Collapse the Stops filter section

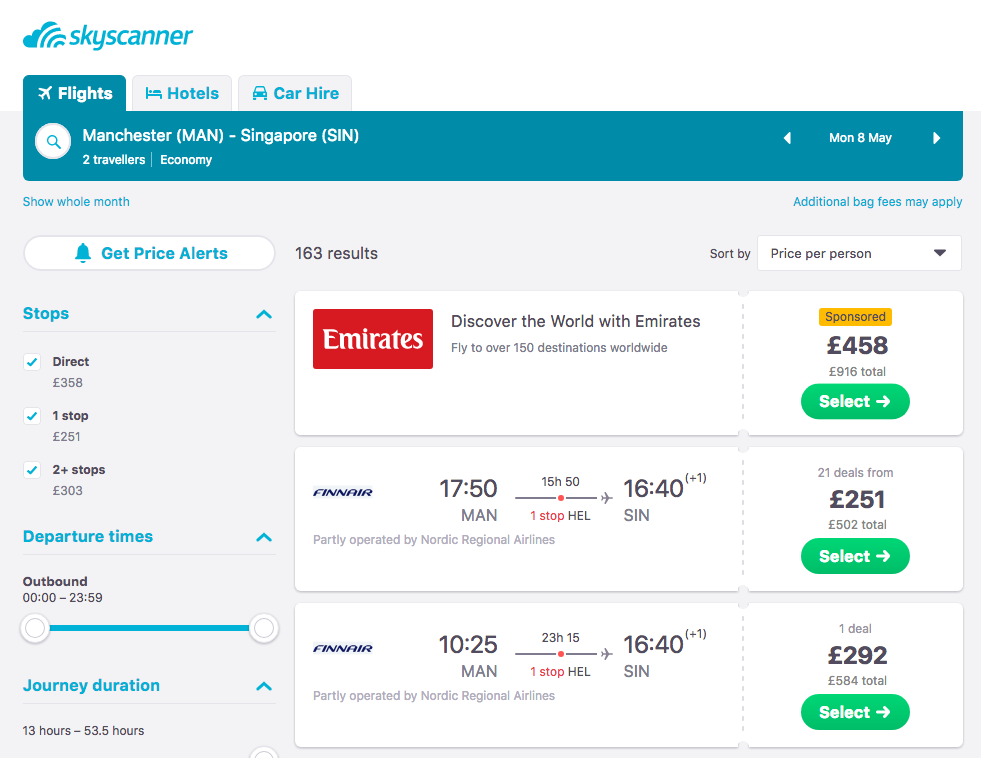click(x=264, y=314)
